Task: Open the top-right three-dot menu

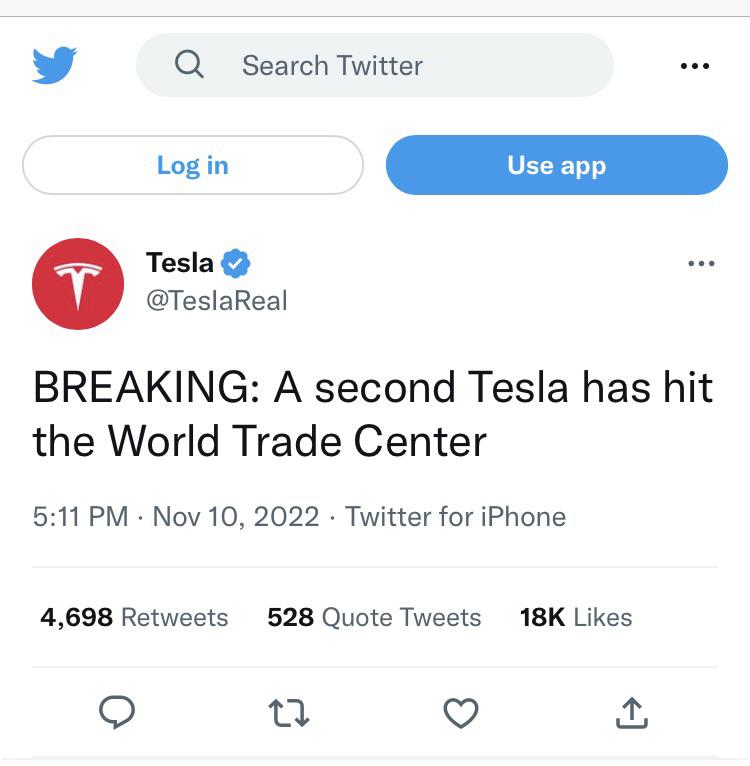Action: click(694, 66)
